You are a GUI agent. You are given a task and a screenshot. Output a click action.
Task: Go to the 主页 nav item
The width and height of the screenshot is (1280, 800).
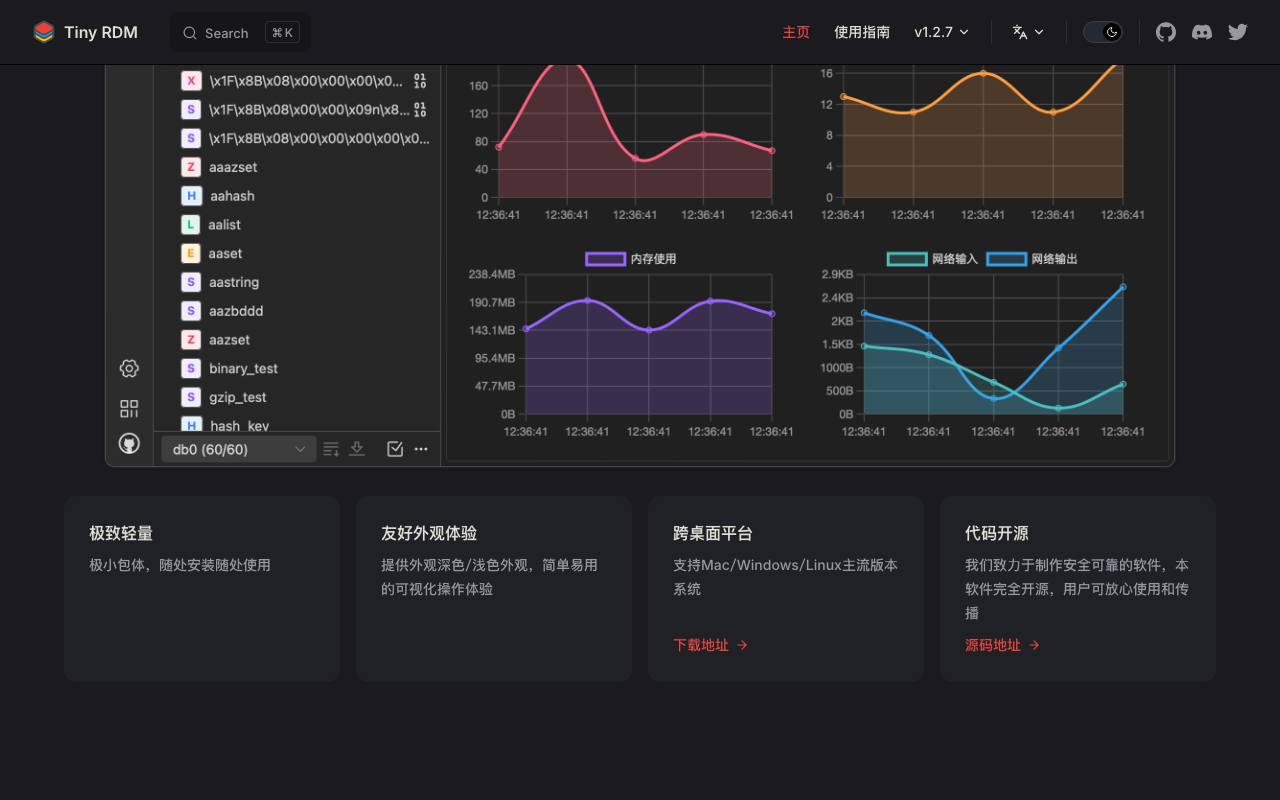point(796,32)
